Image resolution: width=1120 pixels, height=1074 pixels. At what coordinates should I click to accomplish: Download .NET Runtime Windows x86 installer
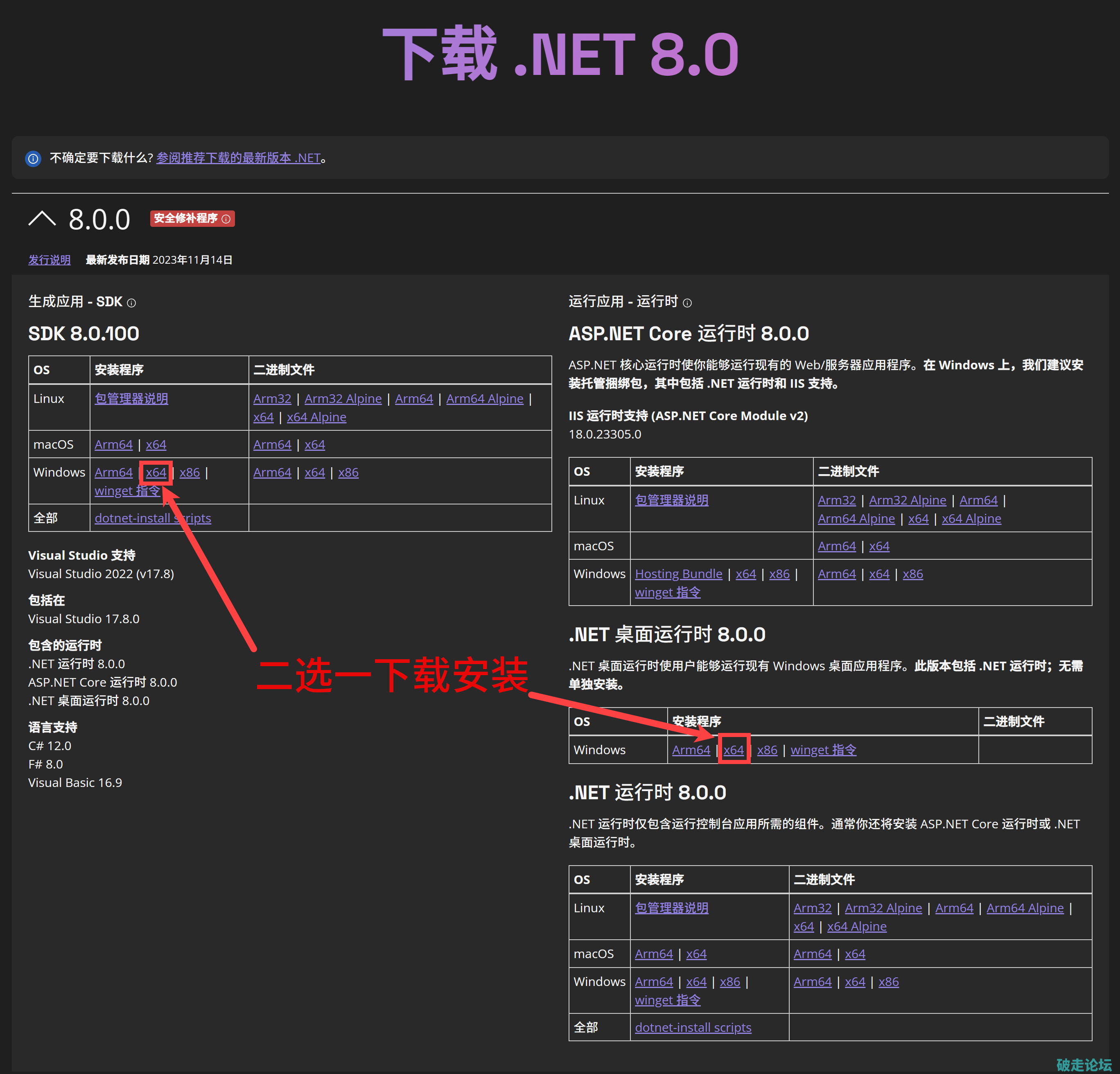(x=730, y=982)
